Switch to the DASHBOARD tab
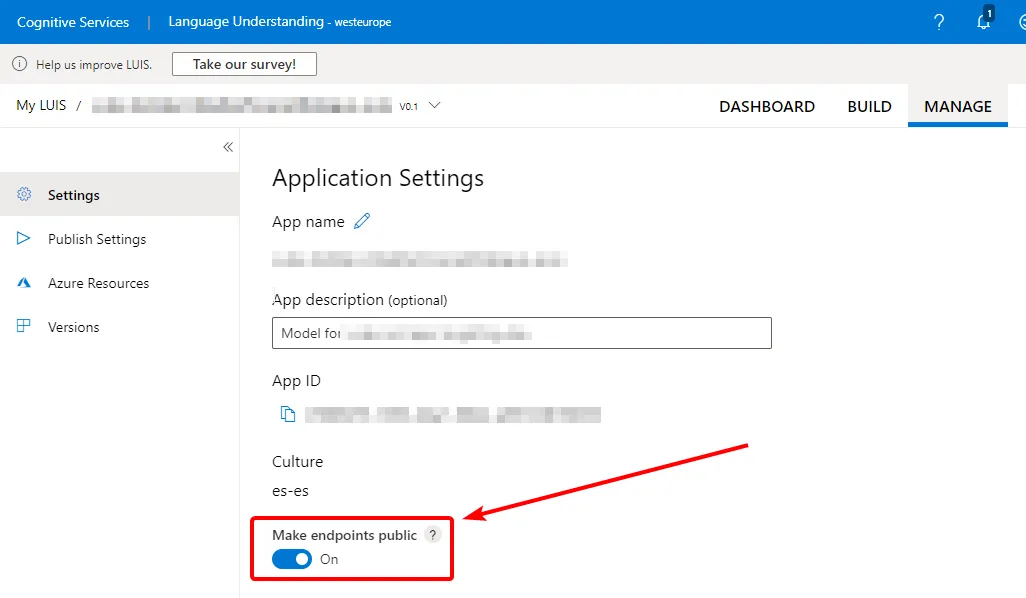The image size is (1026, 598). point(767,107)
